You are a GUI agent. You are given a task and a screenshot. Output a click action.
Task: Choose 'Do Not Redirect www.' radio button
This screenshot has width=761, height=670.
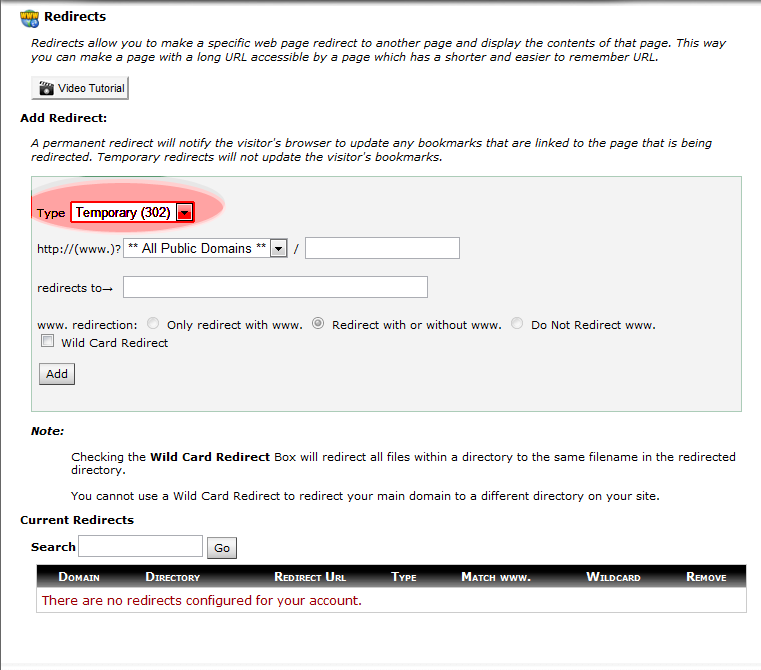(x=517, y=323)
